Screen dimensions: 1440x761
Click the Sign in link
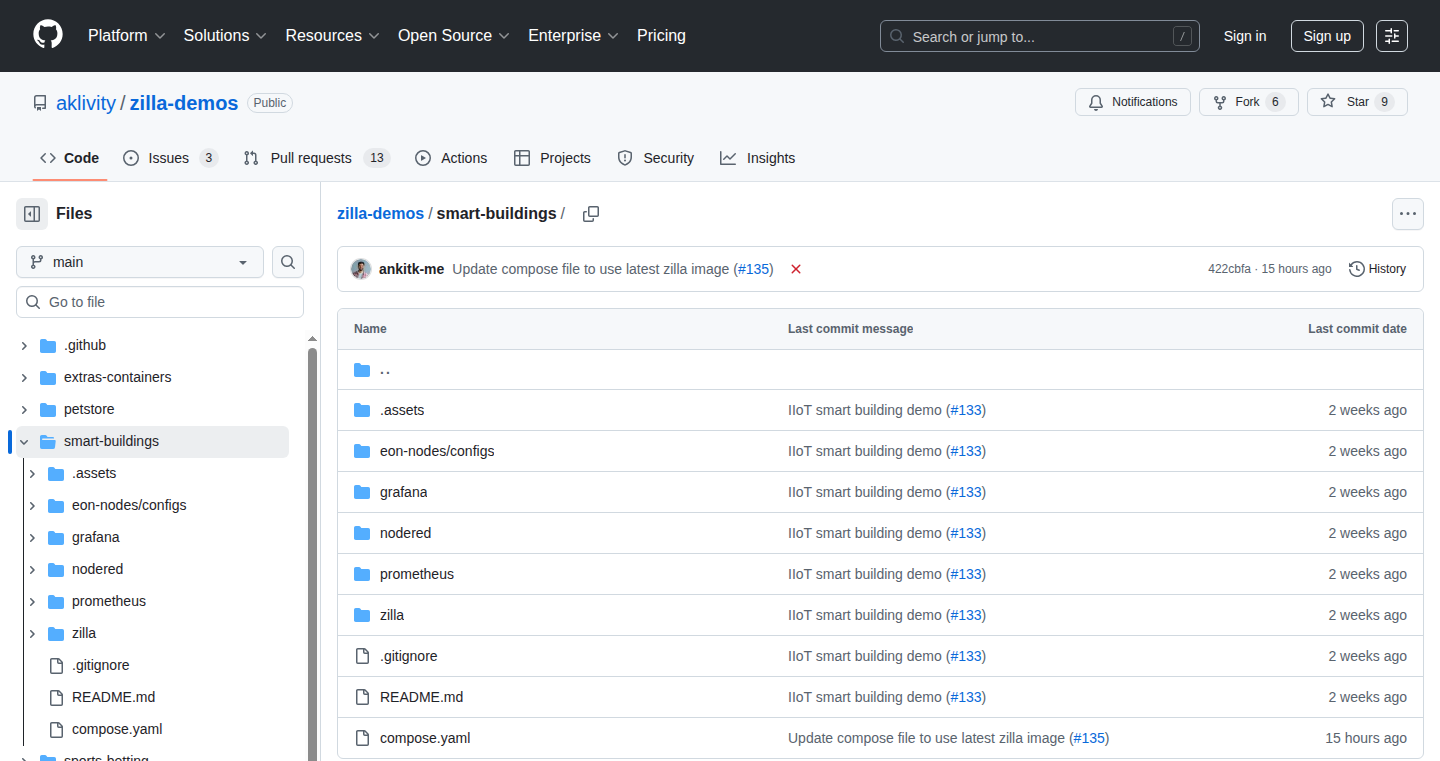point(1245,36)
